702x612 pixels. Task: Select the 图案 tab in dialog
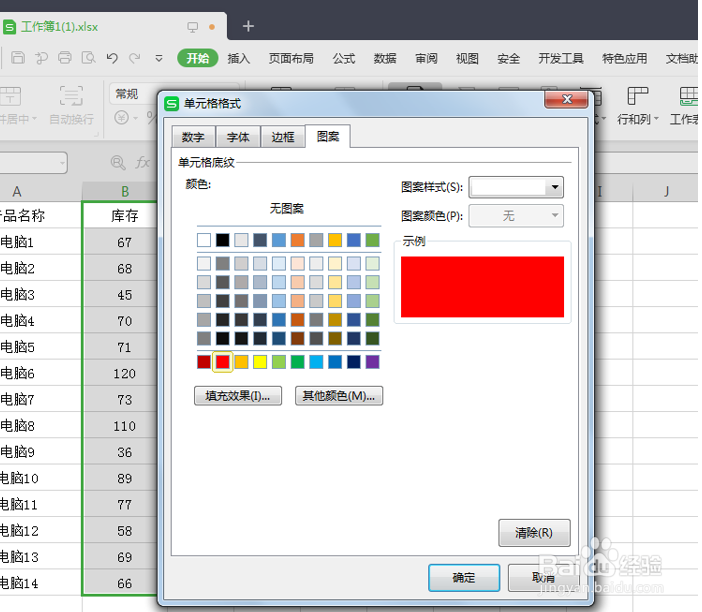[x=328, y=136]
